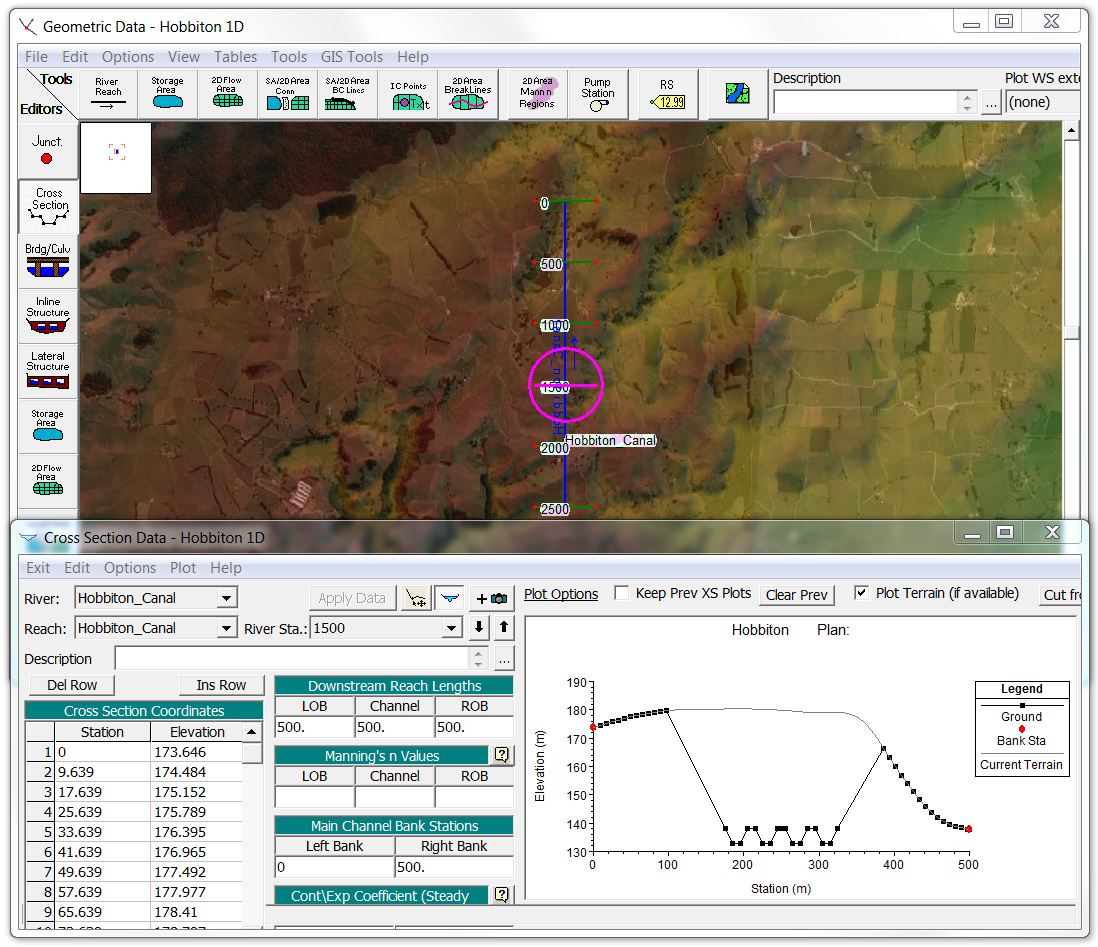Select station cell 9.639 in row 2

pos(102,772)
